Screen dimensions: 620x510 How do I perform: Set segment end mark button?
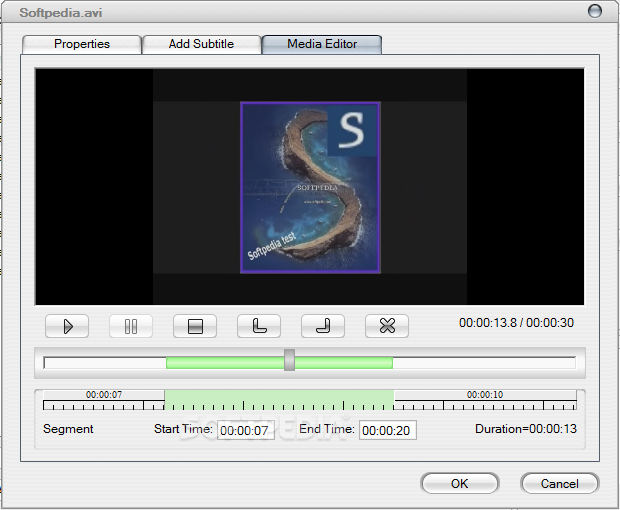coord(323,326)
